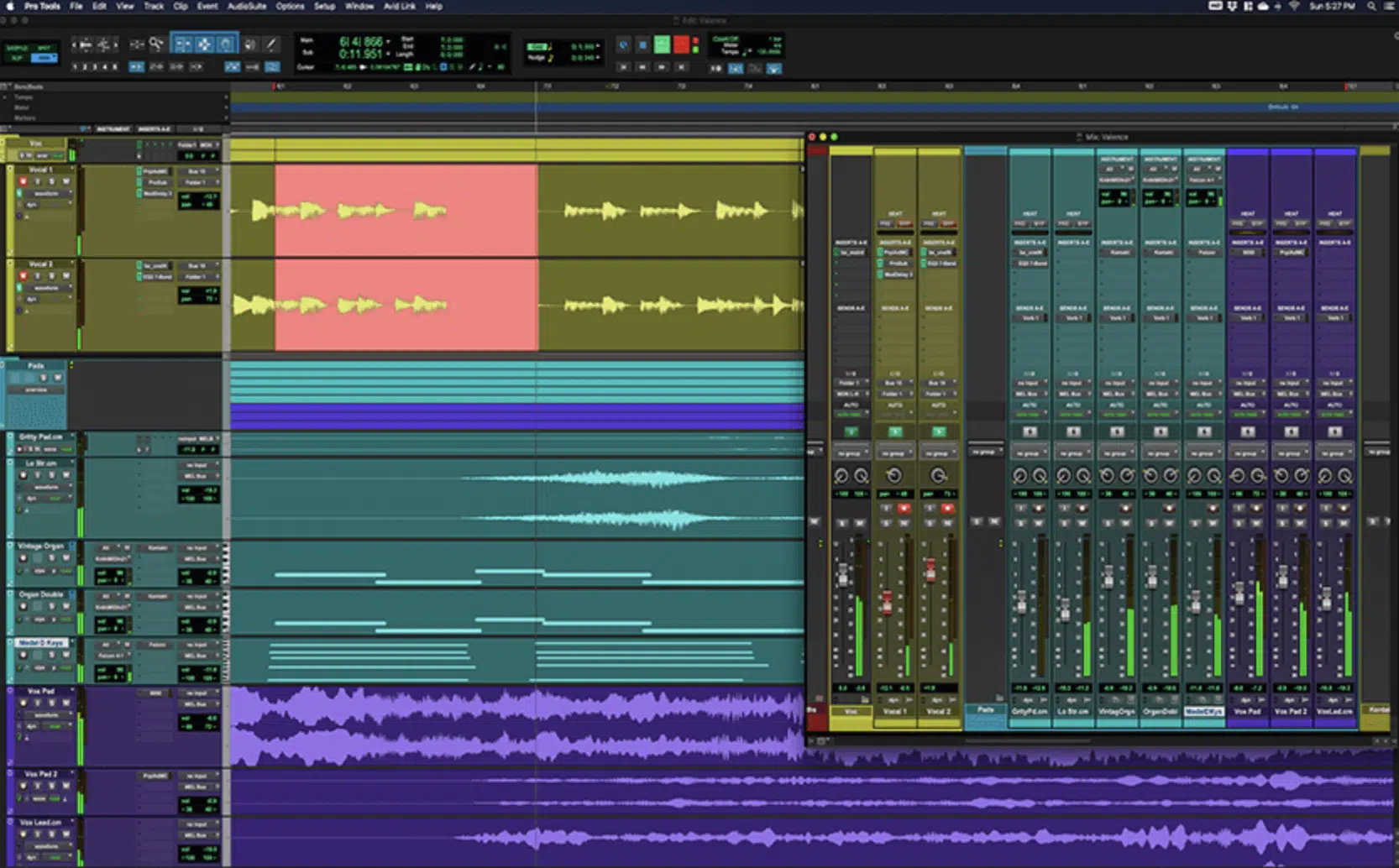Viewport: 1399px width, 868px height.
Task: Enable Spot edit mode
Action: point(45,48)
